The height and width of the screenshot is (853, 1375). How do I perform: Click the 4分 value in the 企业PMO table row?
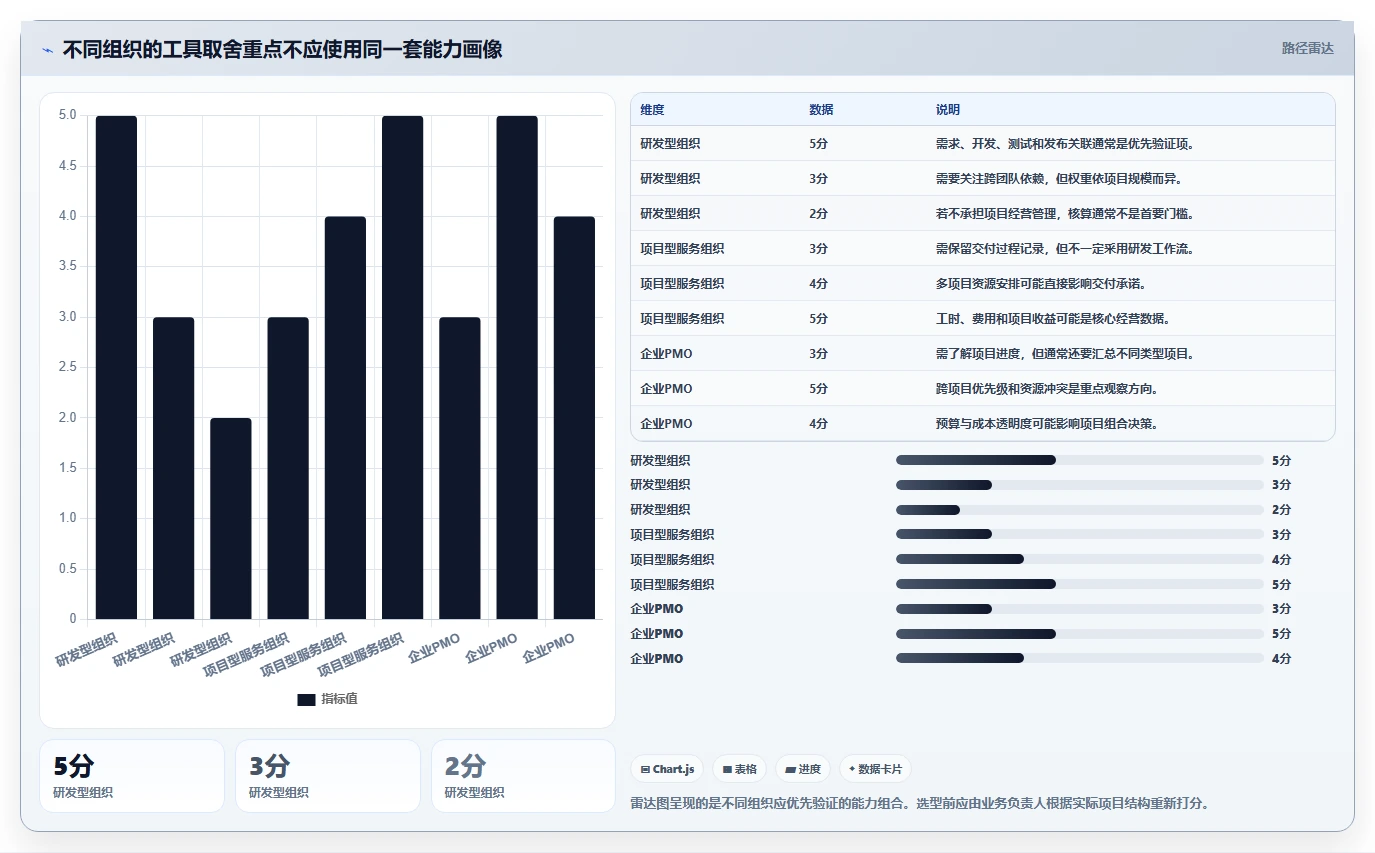[819, 424]
